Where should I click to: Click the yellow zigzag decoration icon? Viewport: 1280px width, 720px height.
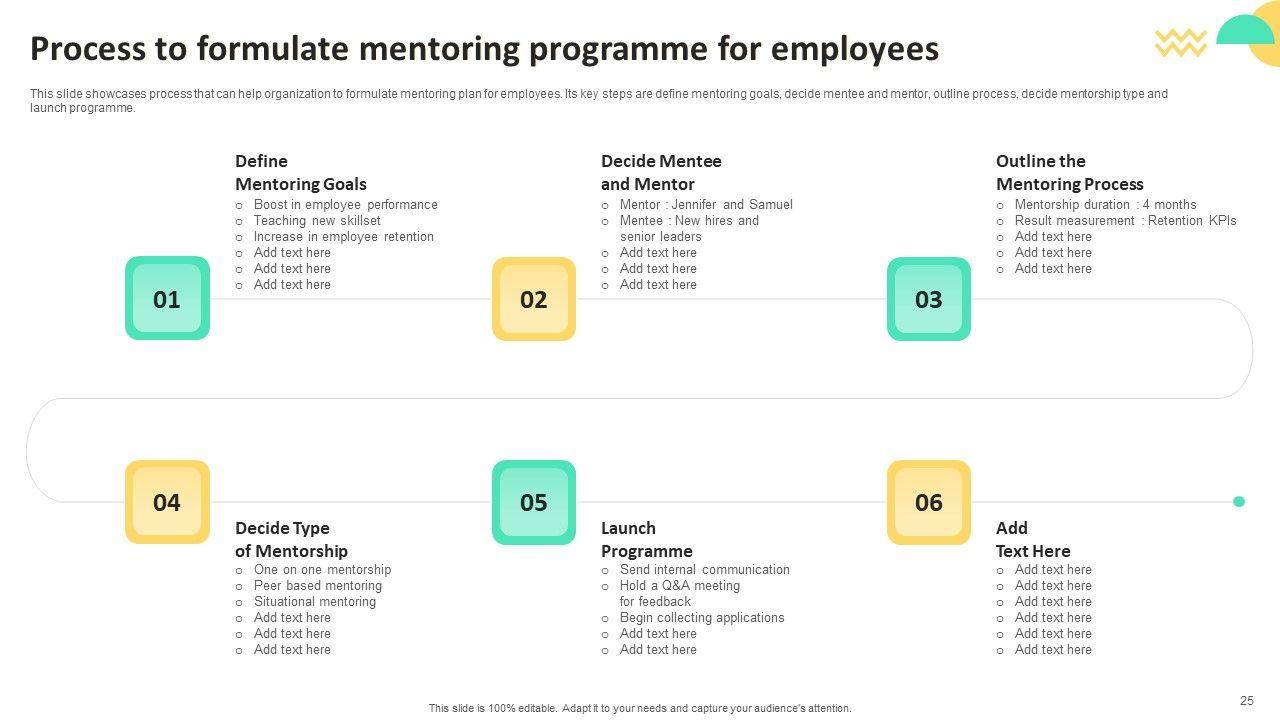point(1181,42)
